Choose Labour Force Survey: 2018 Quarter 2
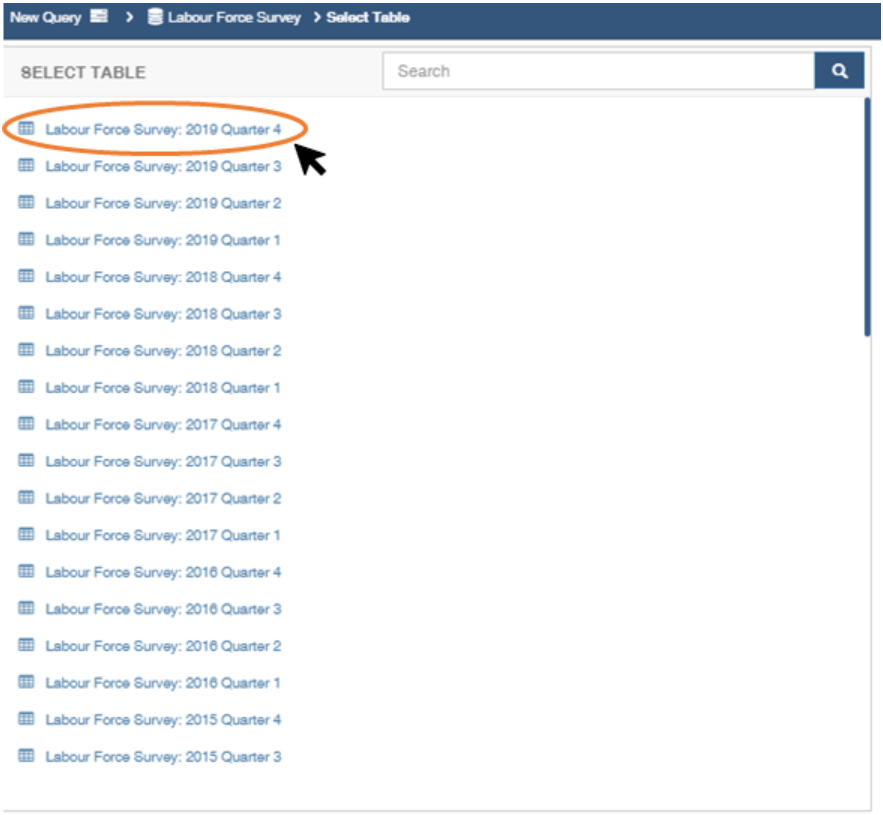Image resolution: width=883 pixels, height=815 pixels. point(163,351)
